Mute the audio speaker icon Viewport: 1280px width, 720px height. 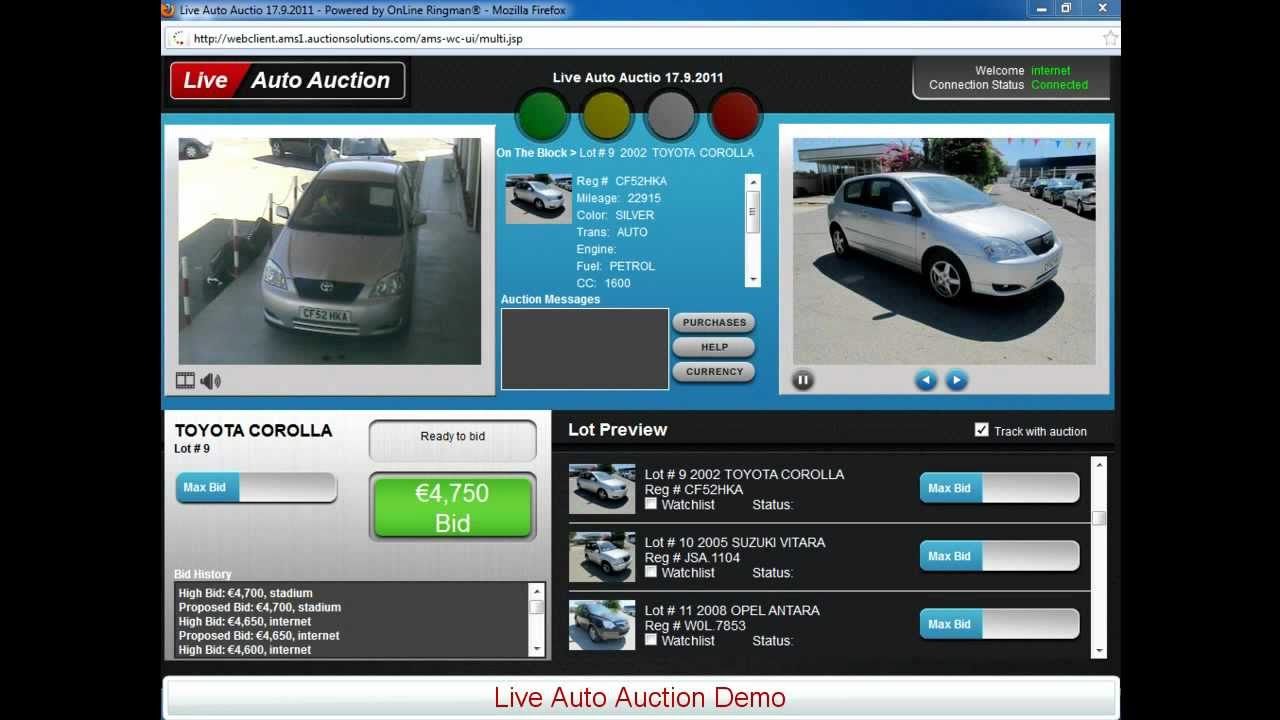tap(210, 380)
